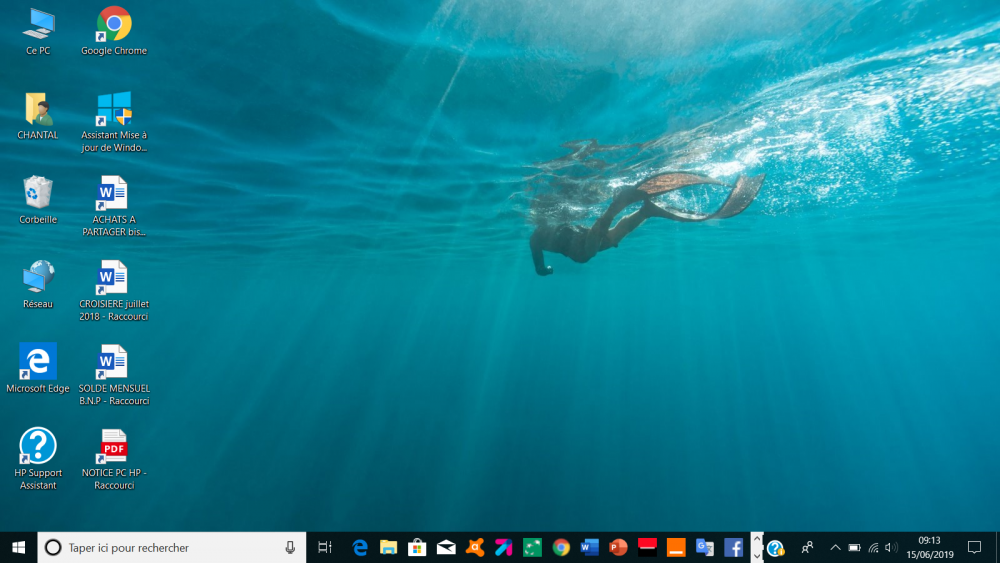Screen dimensions: 1000x563
Task: Open the Wi-Fi network tray menu
Action: [x=874, y=547]
